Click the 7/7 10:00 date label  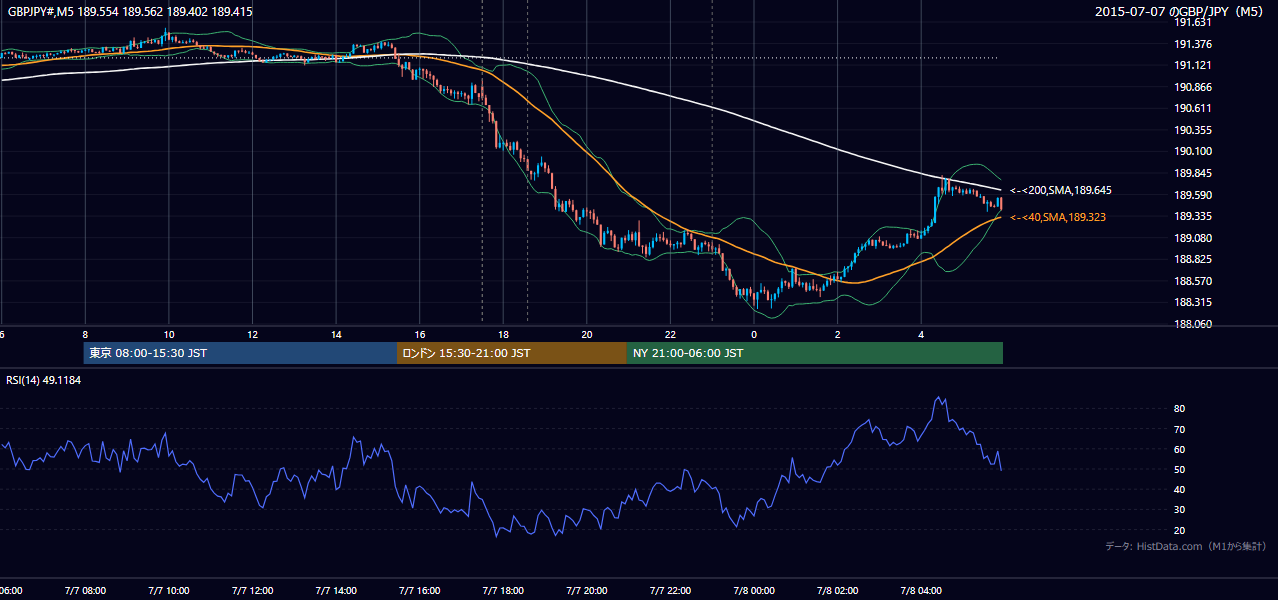pyautogui.click(x=169, y=590)
